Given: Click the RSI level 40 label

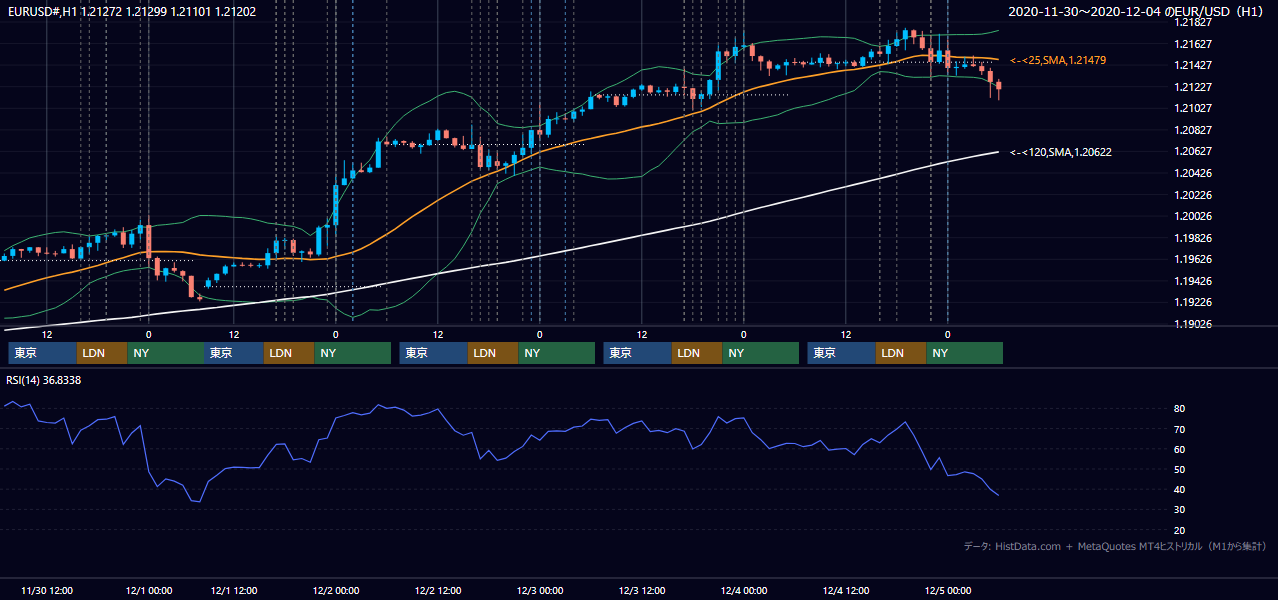Looking at the screenshot, I should pyautogui.click(x=1180, y=489).
